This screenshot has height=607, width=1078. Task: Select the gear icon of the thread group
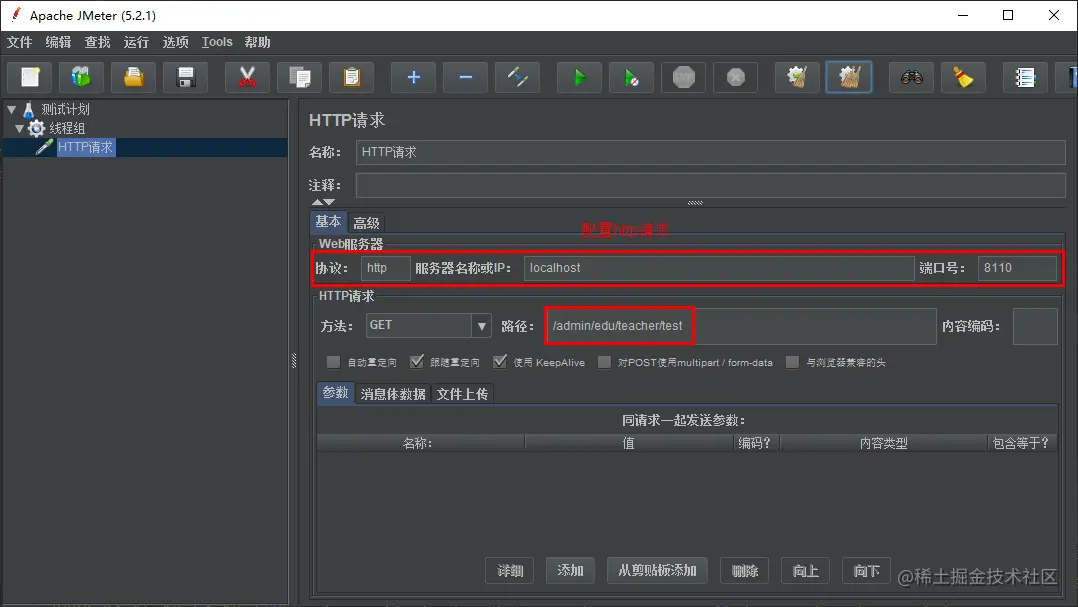click(x=36, y=128)
